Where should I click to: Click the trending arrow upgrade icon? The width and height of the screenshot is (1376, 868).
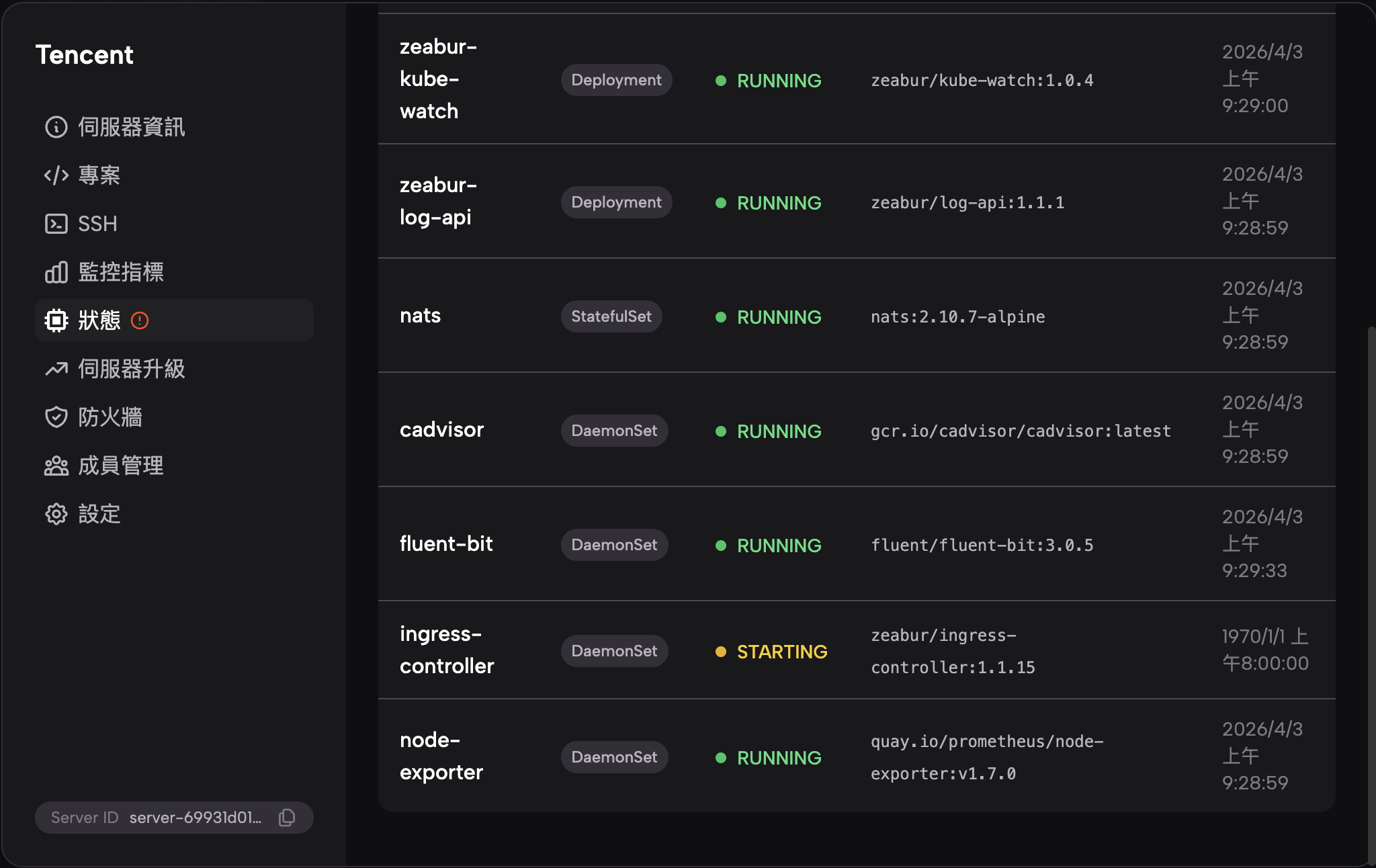(x=56, y=369)
